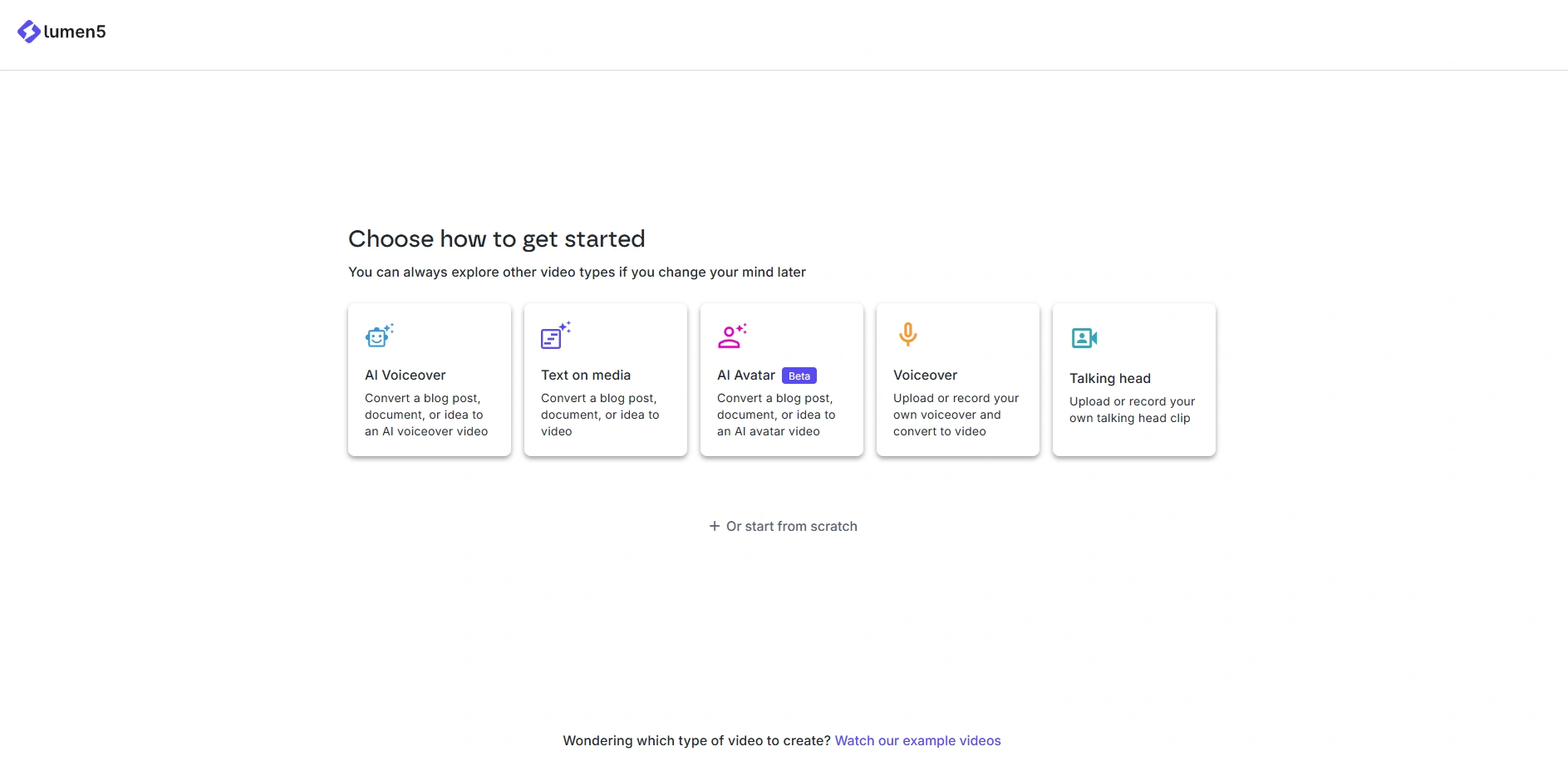Click description ending in 'an AI voiceover video'
The image size is (1568, 771).
click(426, 415)
